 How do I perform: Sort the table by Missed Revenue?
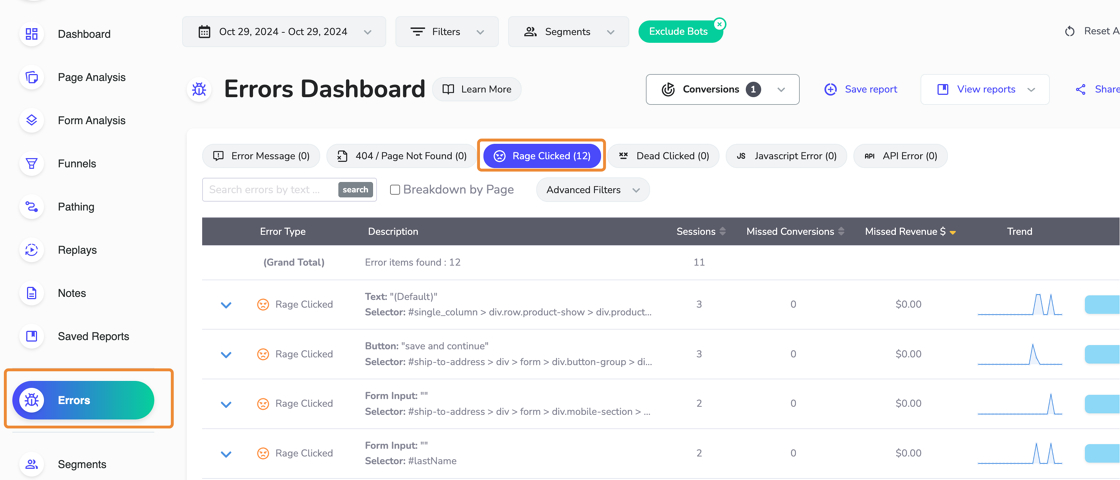(952, 232)
